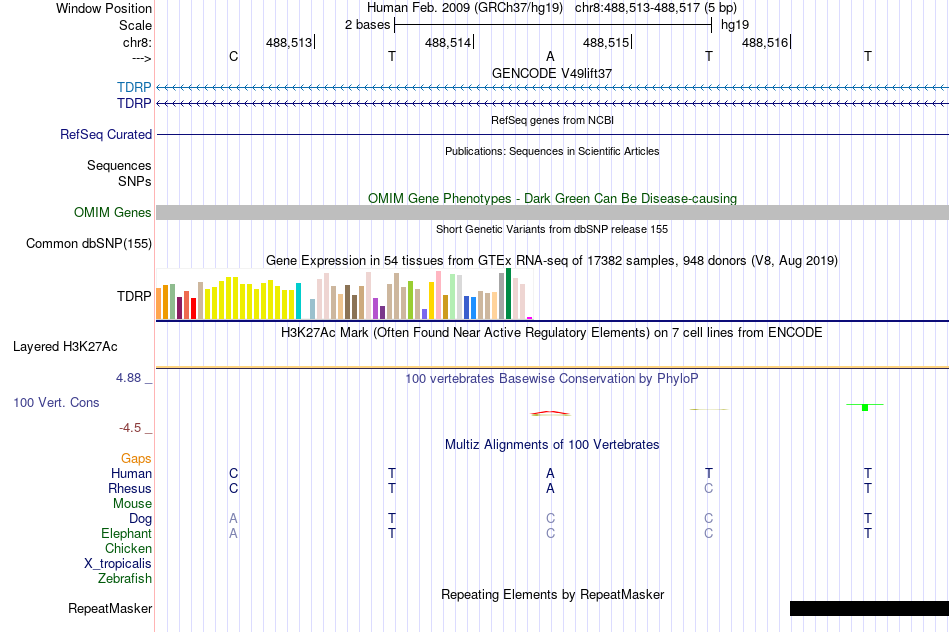Screen dimensions: 950x632
Task: Open the Common dbSNP(155) track label
Action: coord(89,244)
